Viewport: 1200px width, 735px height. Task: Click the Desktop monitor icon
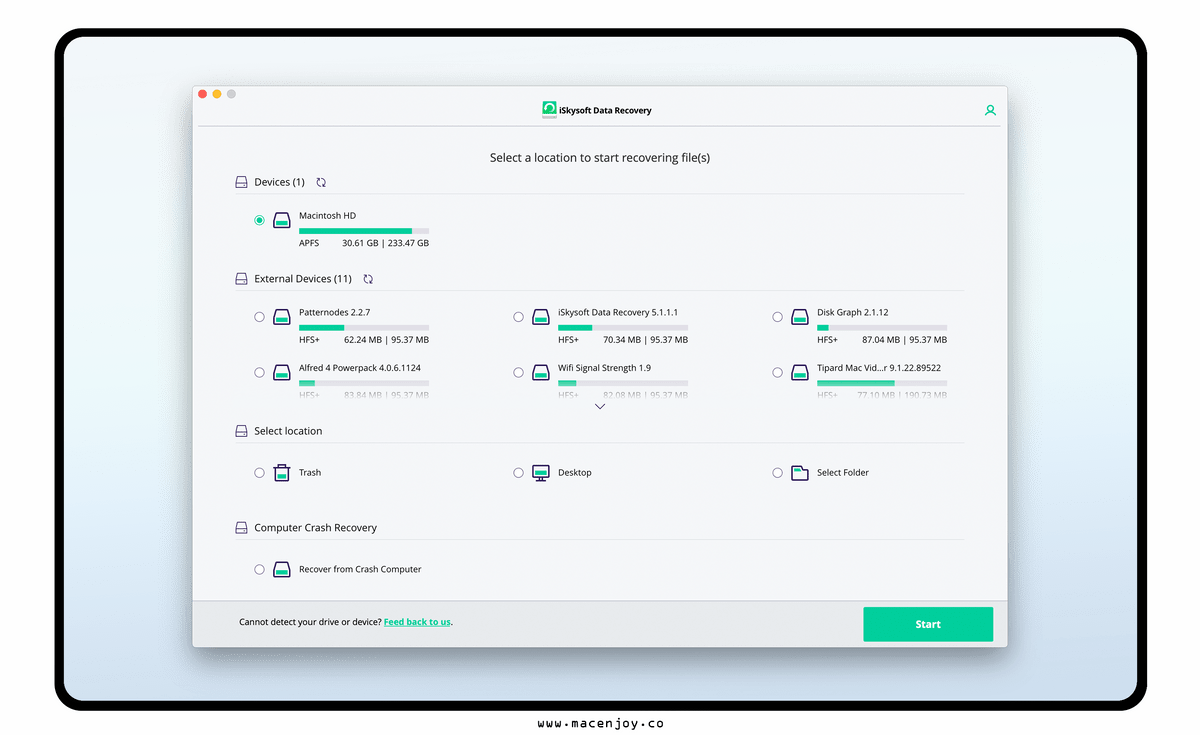[x=541, y=472]
